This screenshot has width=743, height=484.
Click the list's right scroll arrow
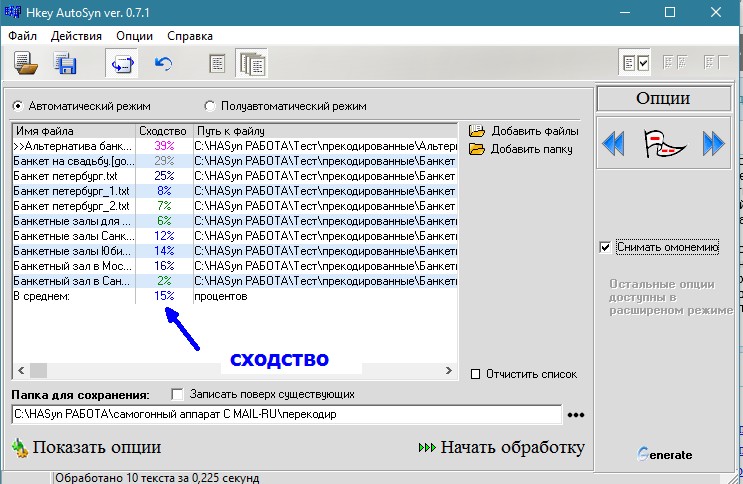click(449, 370)
